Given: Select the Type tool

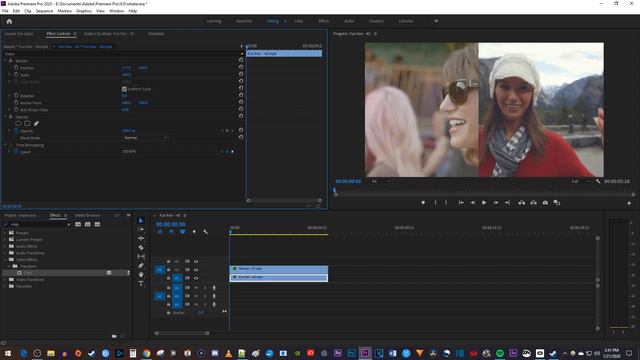Looking at the screenshot, I should [141, 283].
